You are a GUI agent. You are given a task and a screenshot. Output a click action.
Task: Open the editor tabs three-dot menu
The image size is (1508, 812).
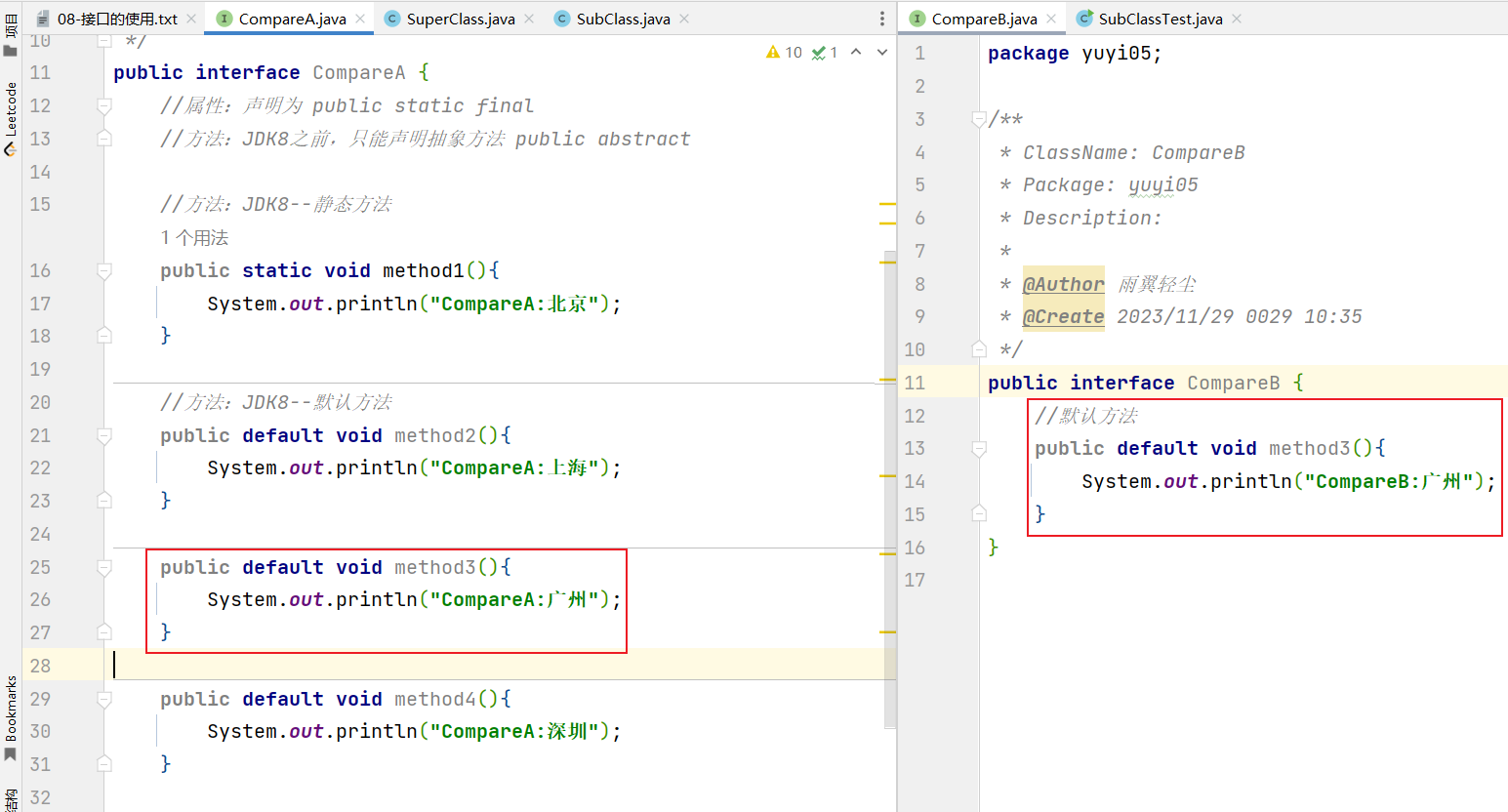tap(881, 19)
